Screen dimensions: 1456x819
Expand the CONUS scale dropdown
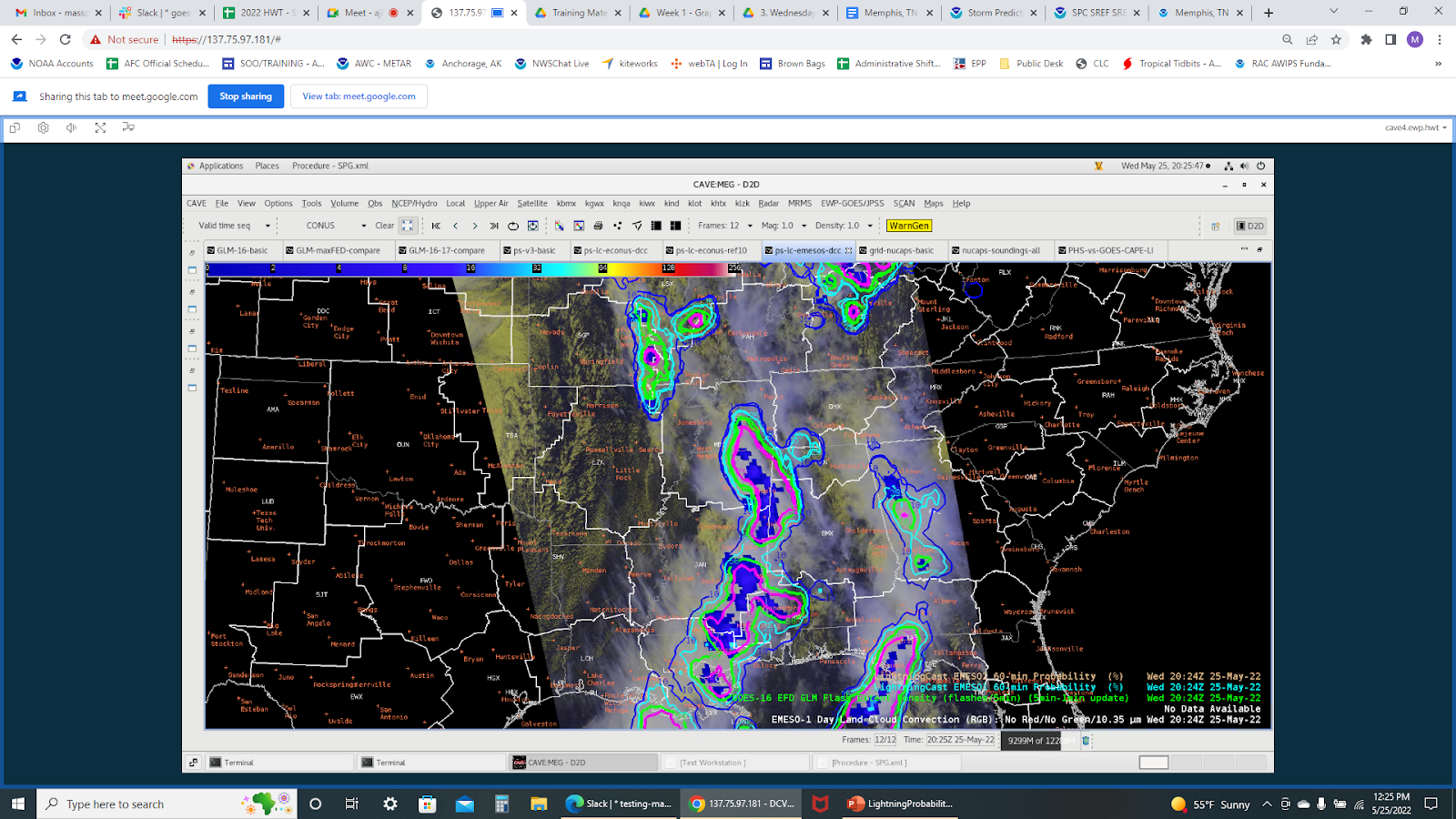click(x=363, y=226)
